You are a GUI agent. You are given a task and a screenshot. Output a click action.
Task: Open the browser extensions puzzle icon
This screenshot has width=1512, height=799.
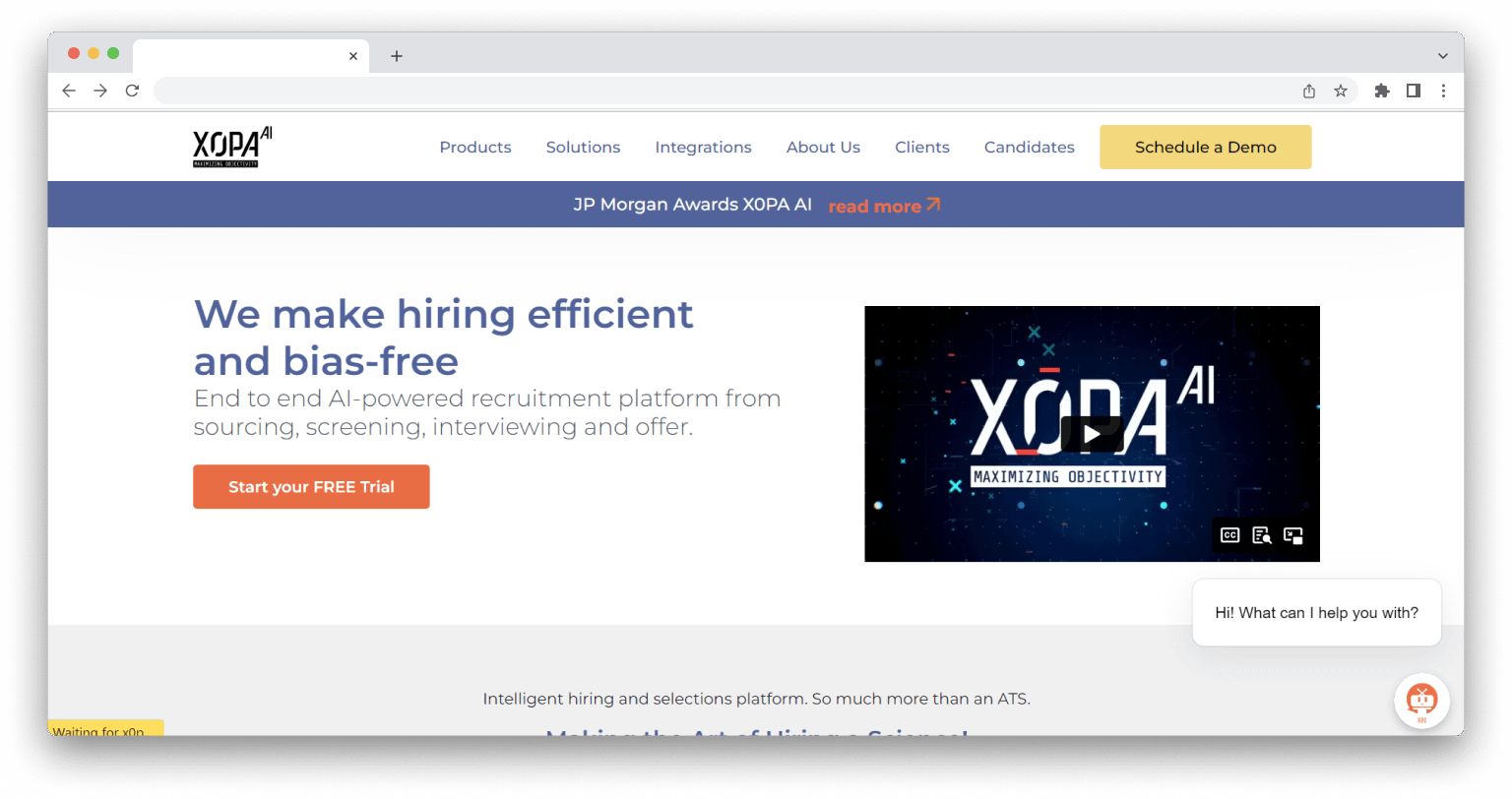tap(1382, 91)
